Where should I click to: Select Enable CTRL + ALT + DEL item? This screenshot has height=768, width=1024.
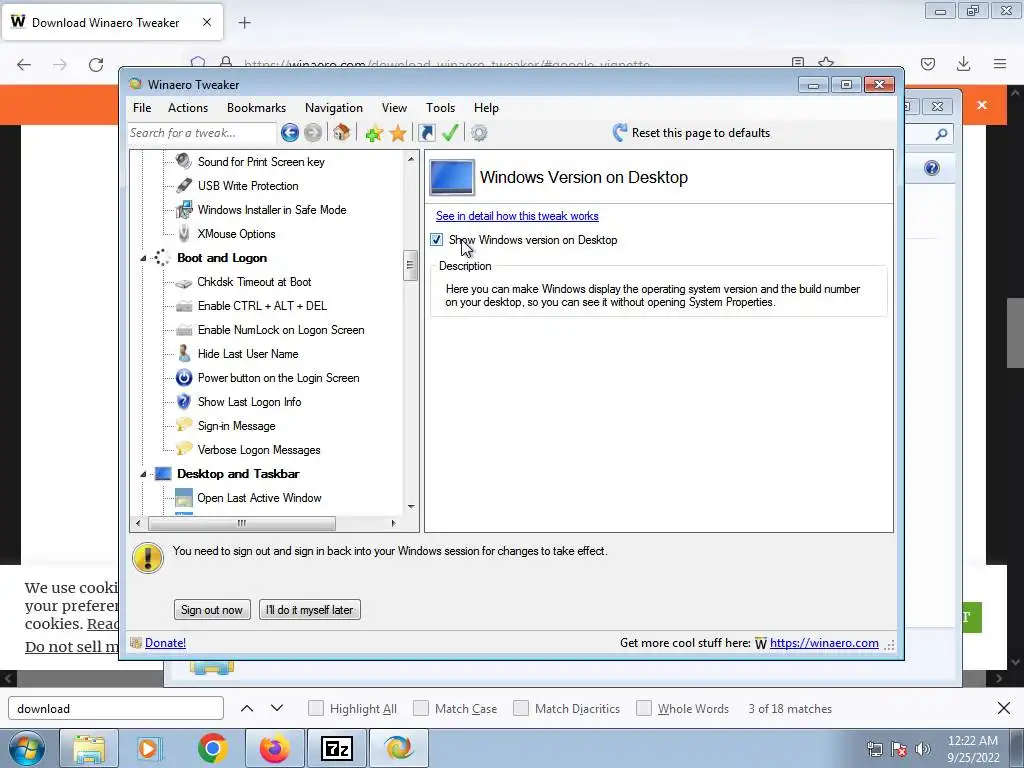pyautogui.click(x=262, y=306)
